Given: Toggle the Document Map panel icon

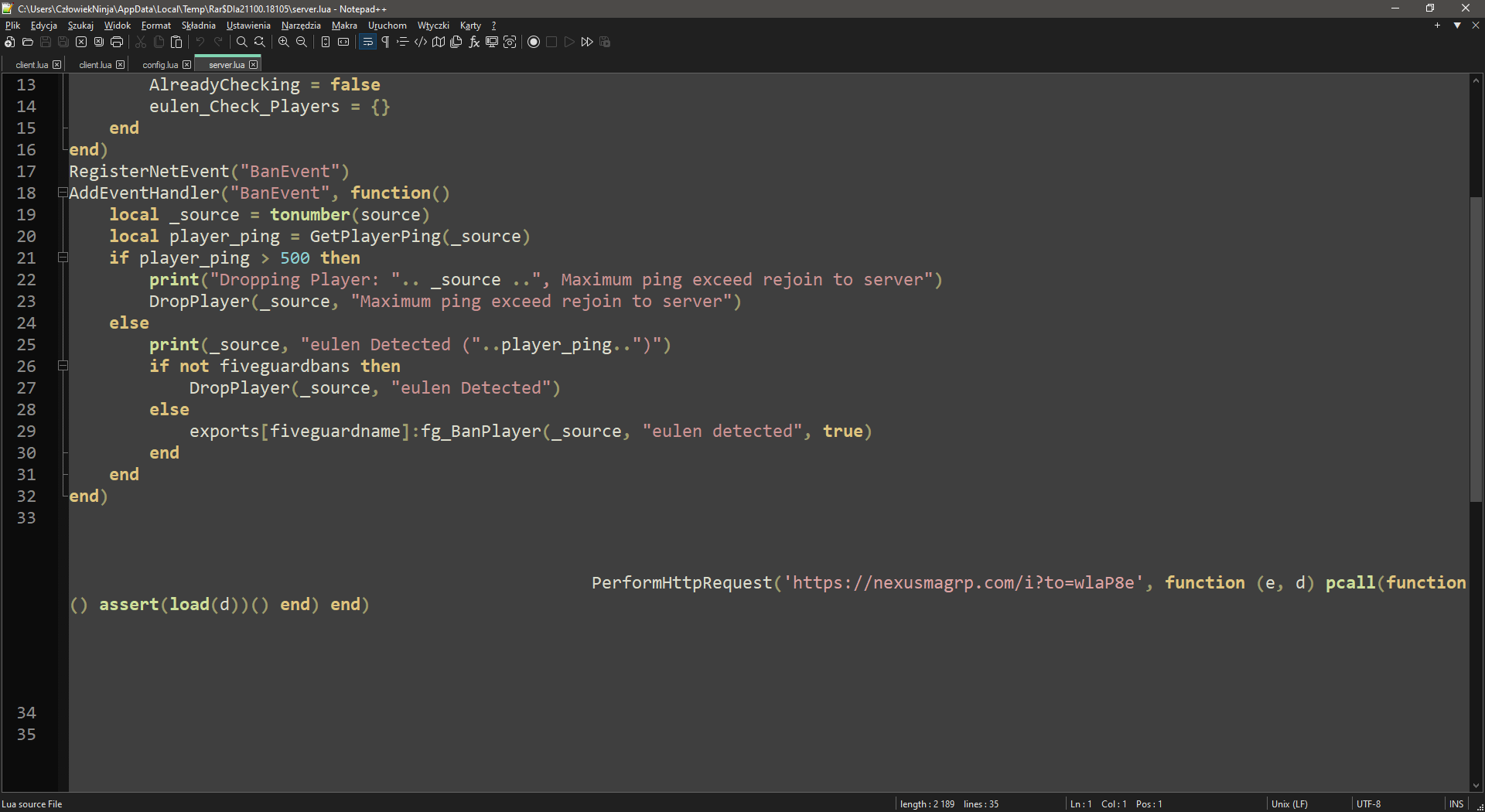Looking at the screenshot, I should [x=439, y=42].
